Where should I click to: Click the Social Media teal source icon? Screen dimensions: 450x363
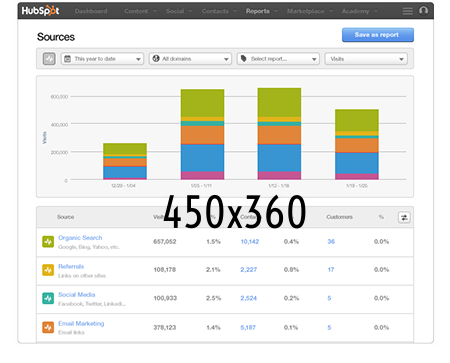pyautogui.click(x=48, y=298)
